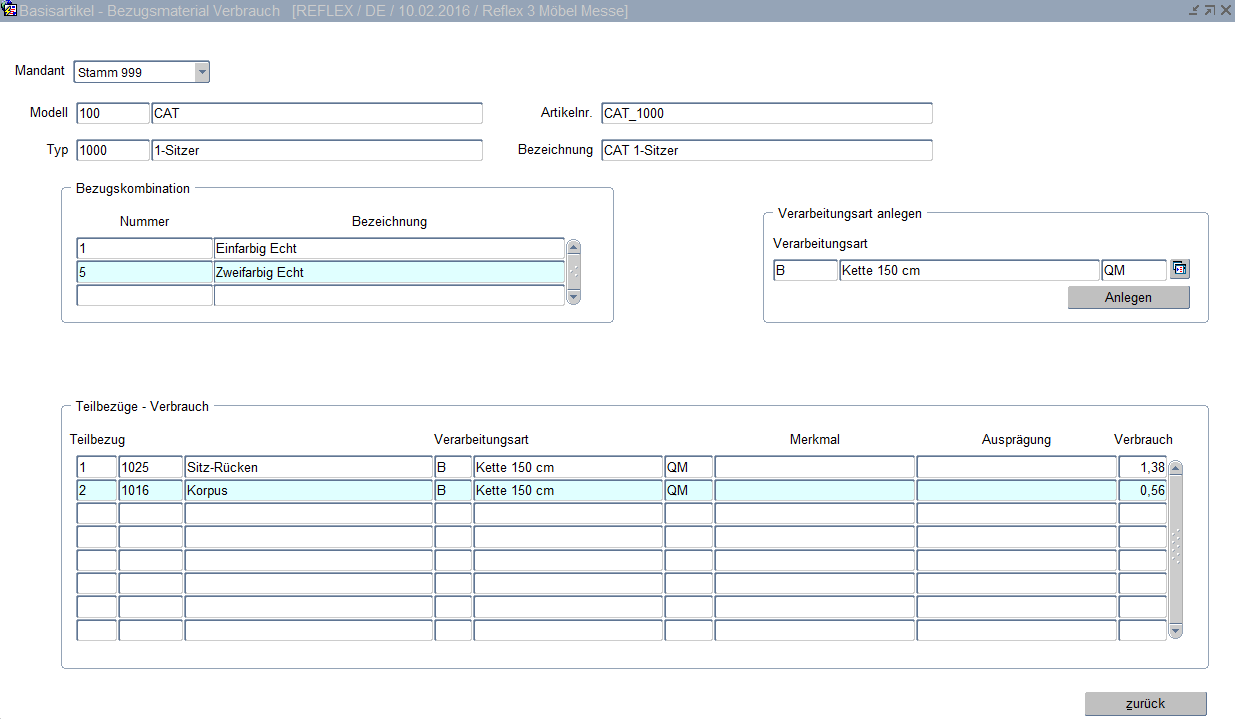This screenshot has width=1235, height=719.
Task: Click the Verbrauch value 1,38
Action: 1142,467
